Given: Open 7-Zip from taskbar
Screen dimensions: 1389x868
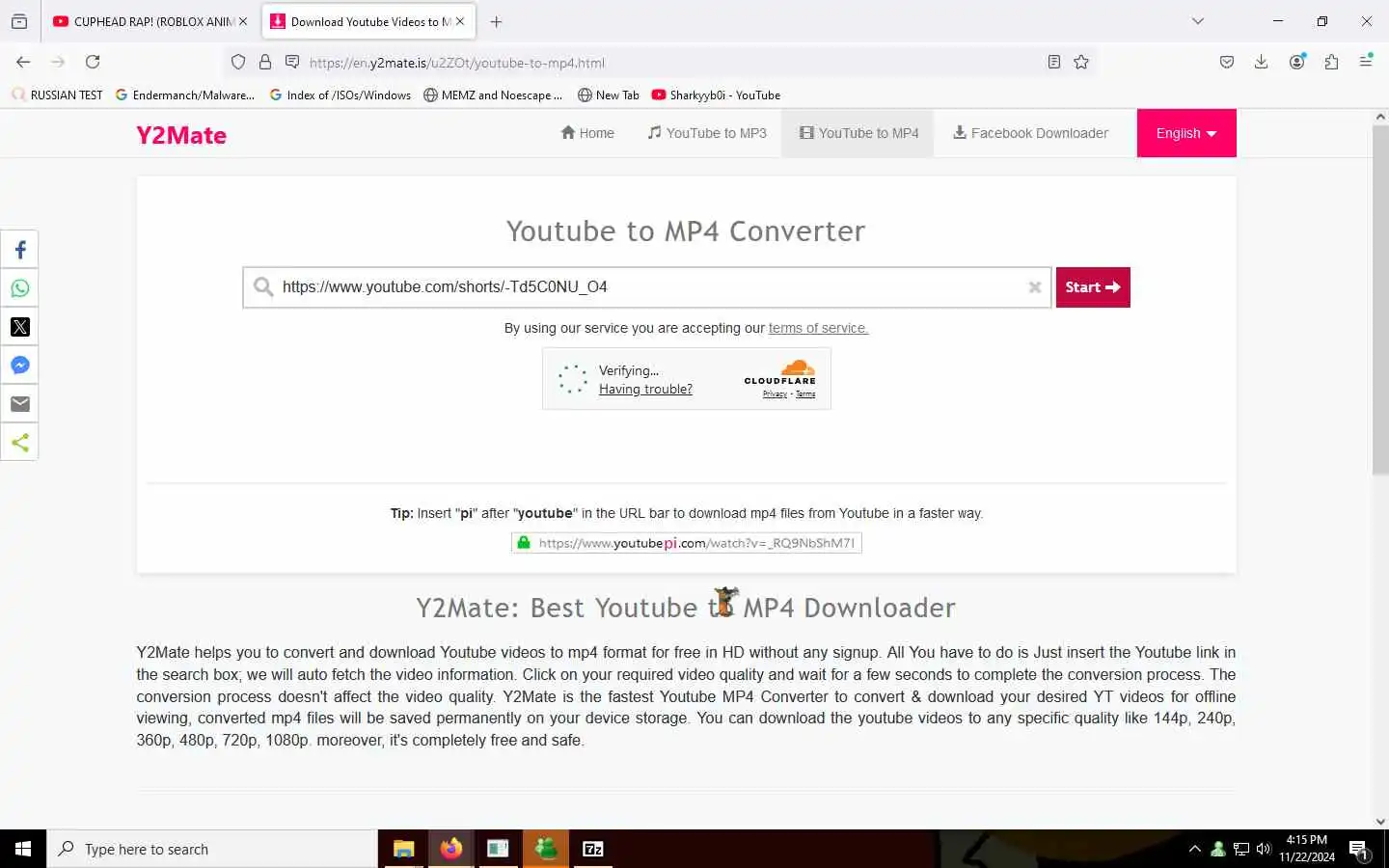Looking at the screenshot, I should coord(592,849).
